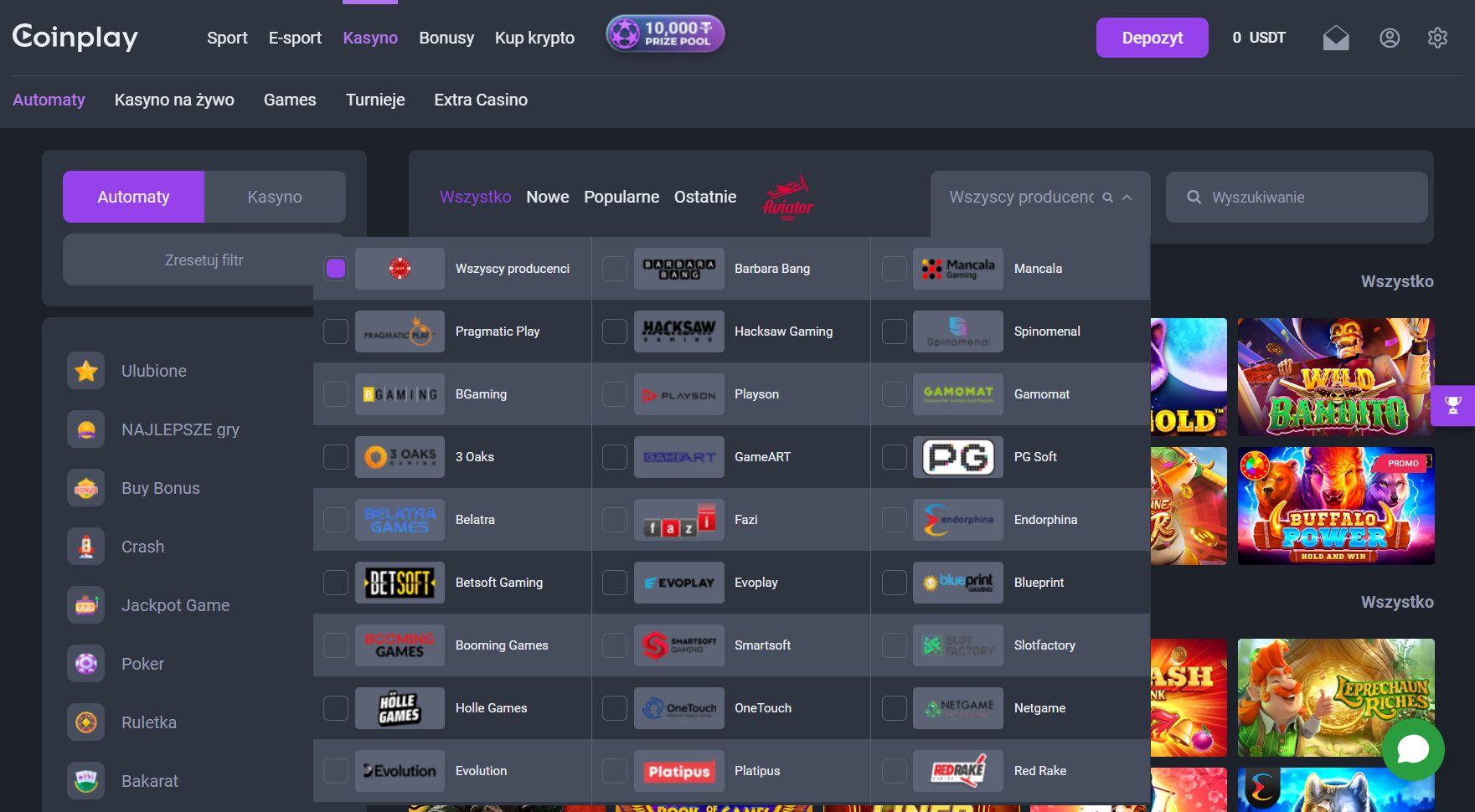The width and height of the screenshot is (1475, 812).
Task: Open the 10,000 prize pool banner
Action: click(665, 34)
